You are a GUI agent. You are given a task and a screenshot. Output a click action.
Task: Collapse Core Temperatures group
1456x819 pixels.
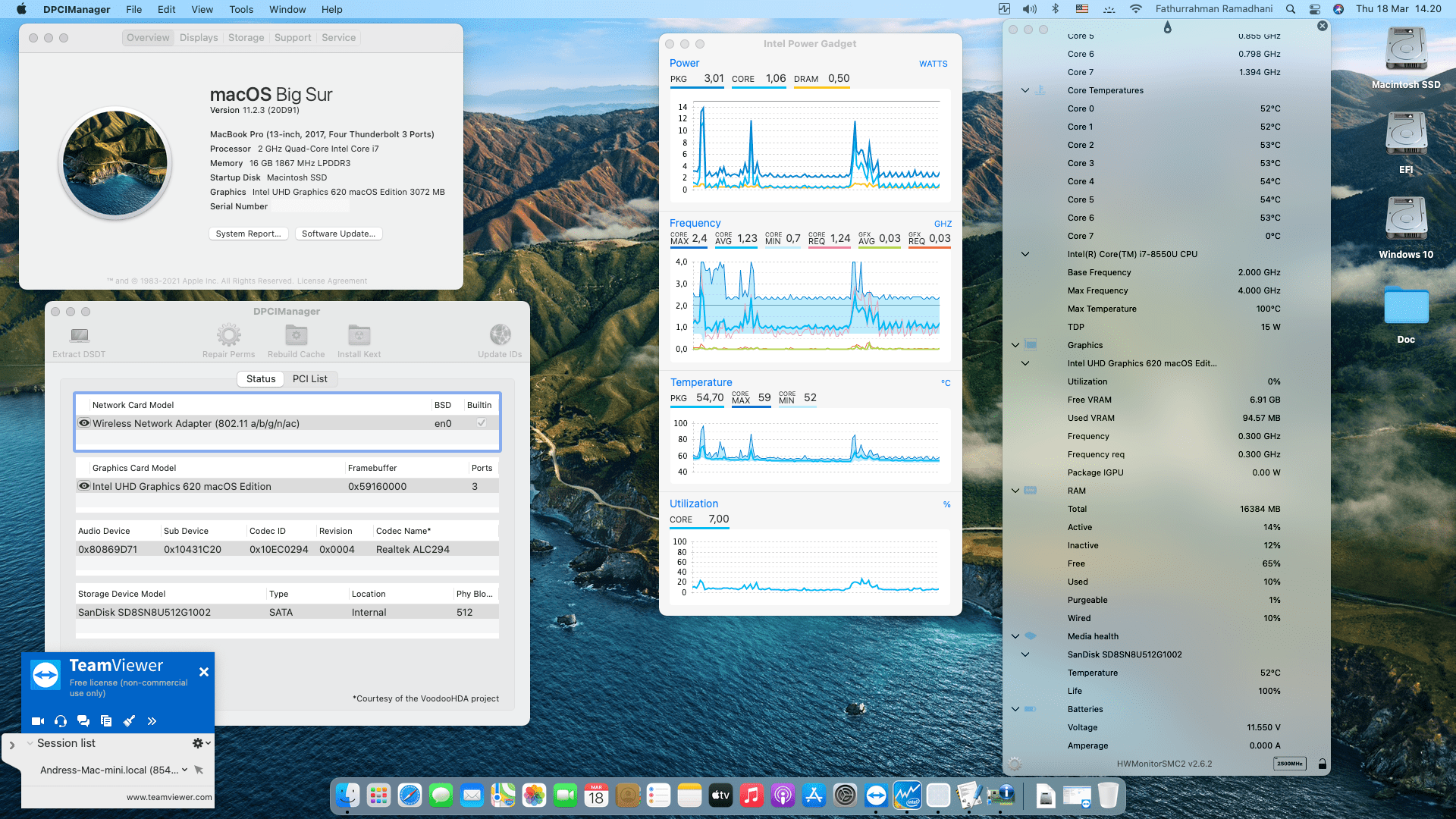coord(1025,90)
